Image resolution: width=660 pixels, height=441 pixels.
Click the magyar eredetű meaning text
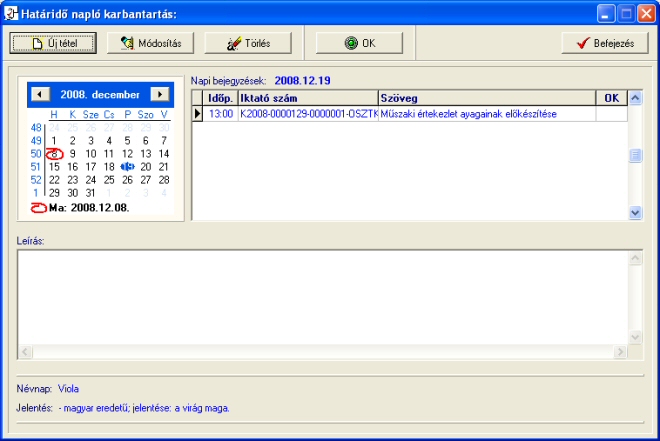click(x=146, y=408)
